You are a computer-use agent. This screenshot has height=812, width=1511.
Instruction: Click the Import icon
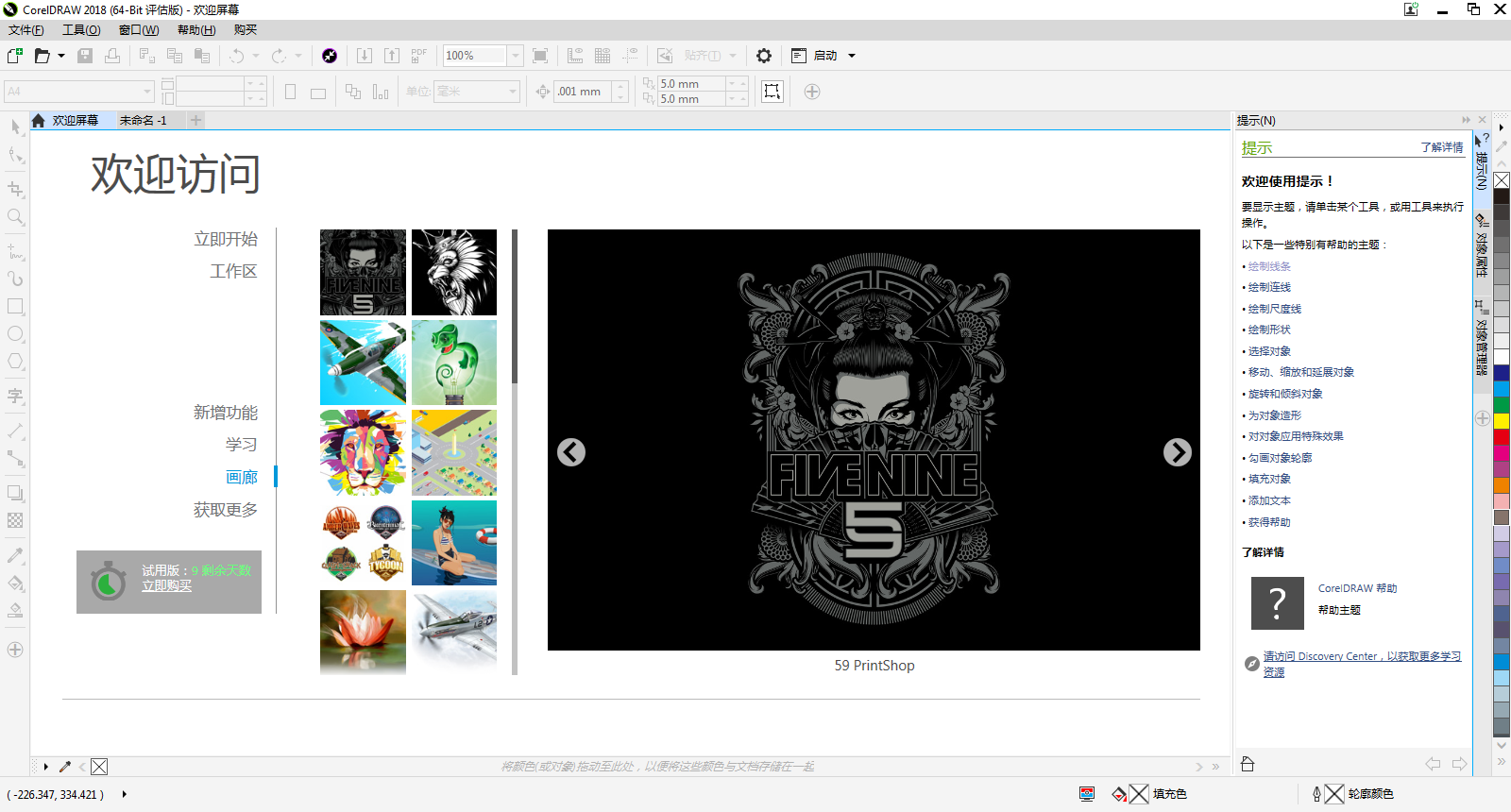pos(365,56)
